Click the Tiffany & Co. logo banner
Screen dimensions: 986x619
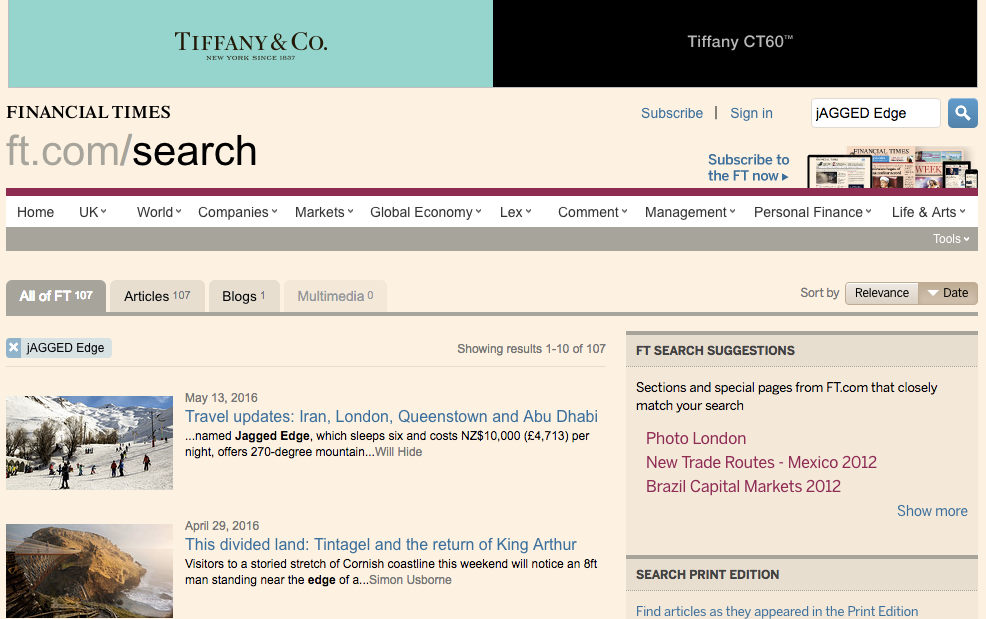pos(250,44)
